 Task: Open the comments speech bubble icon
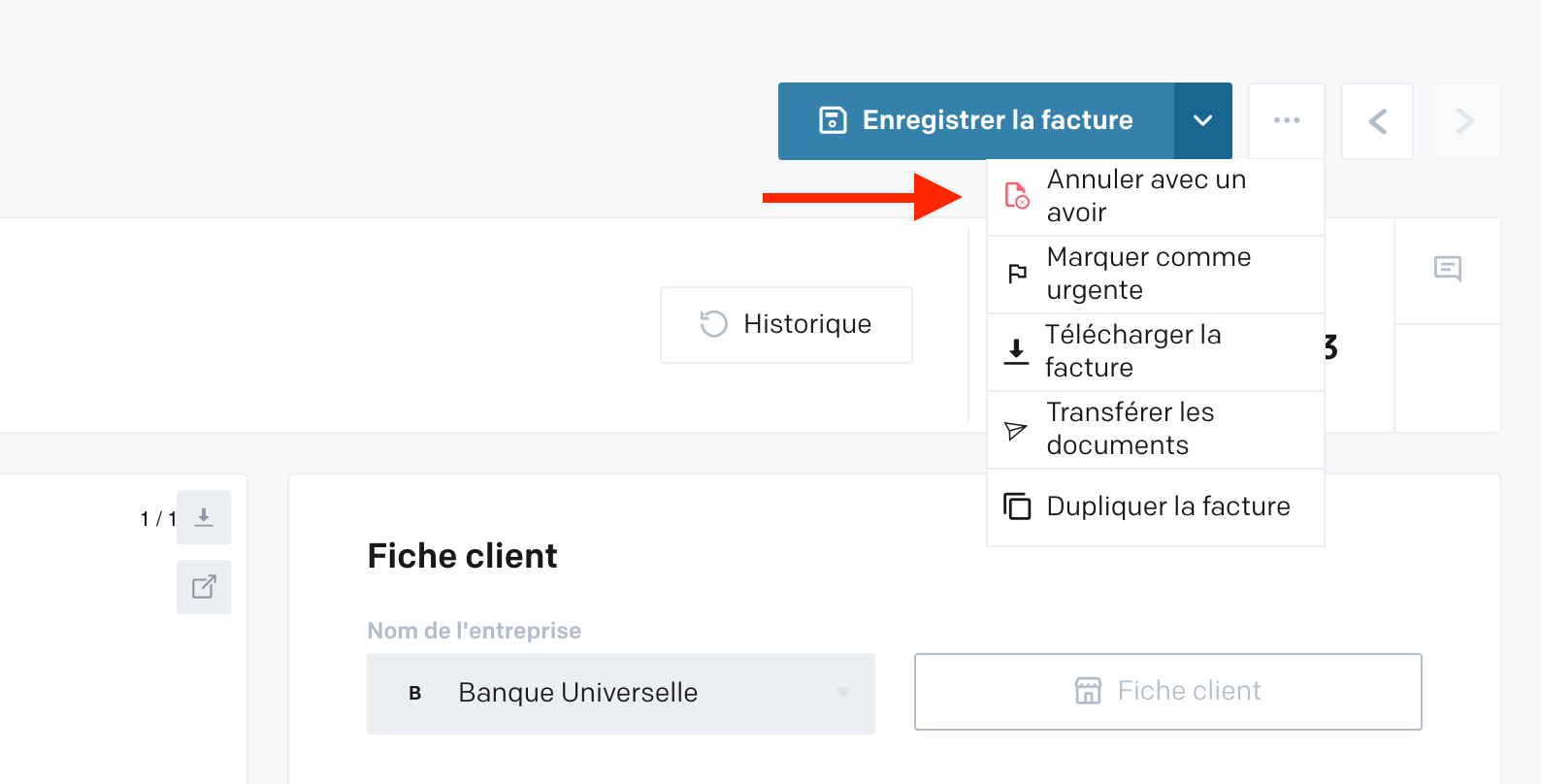pyautogui.click(x=1448, y=269)
